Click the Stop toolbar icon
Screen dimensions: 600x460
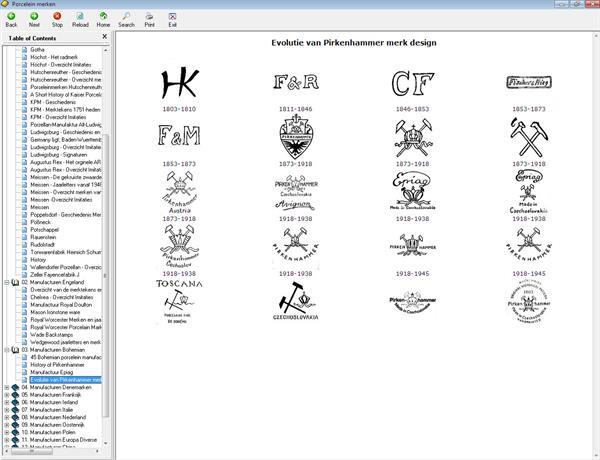57,19
